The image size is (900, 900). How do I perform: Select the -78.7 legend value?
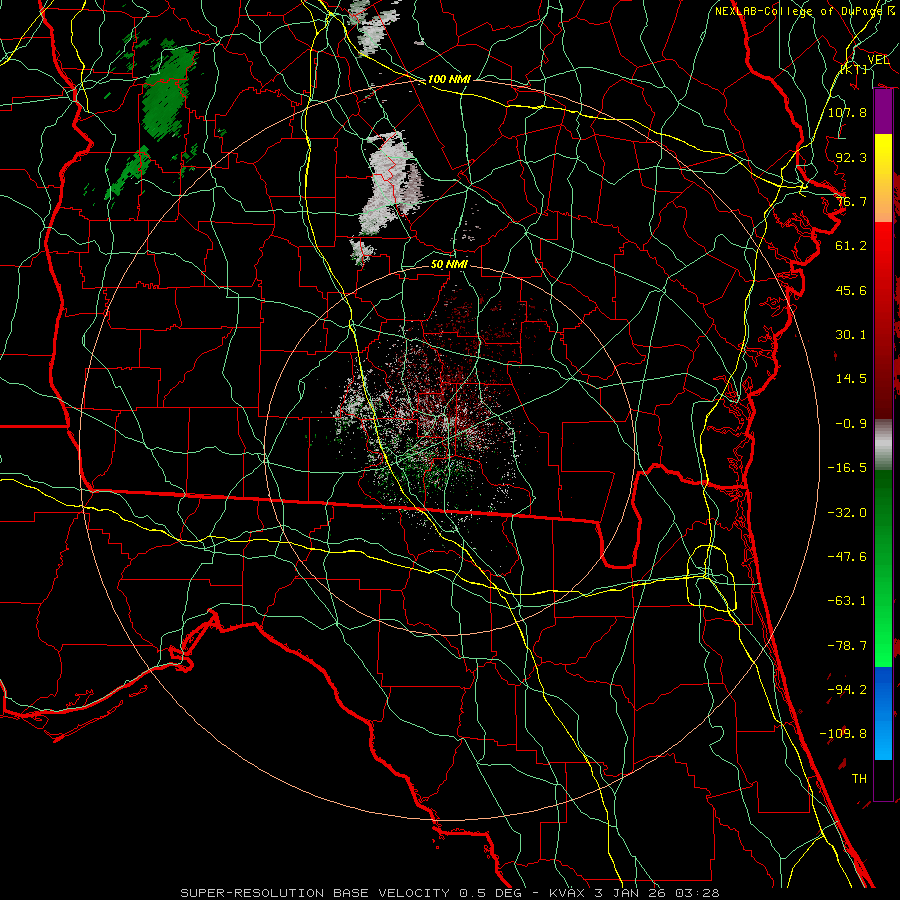[847, 646]
